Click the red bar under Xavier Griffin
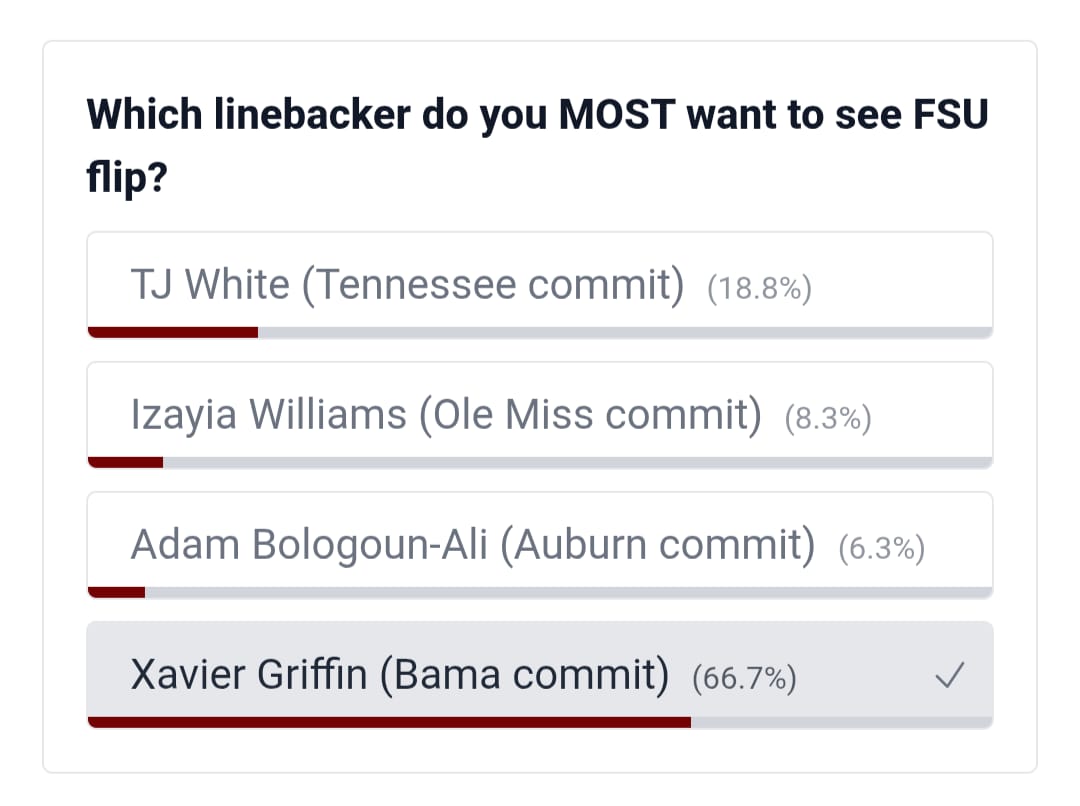Image resolution: width=1080 pixels, height=806 pixels. click(389, 722)
